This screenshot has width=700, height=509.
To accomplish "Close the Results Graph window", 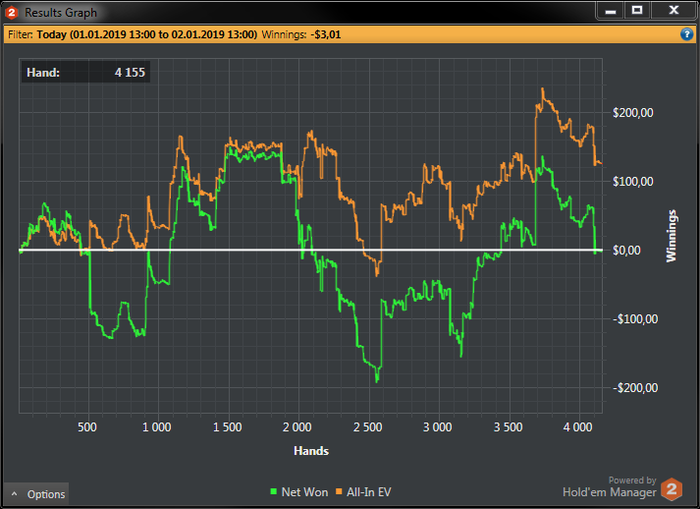I will [x=674, y=11].
